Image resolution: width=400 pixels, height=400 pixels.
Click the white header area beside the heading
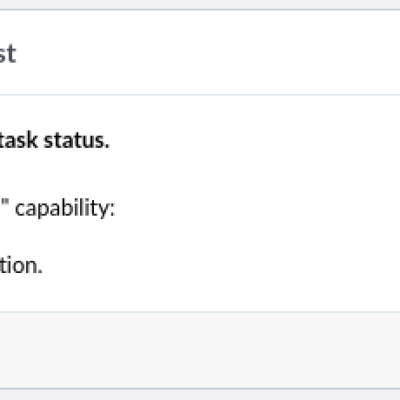(x=207, y=53)
